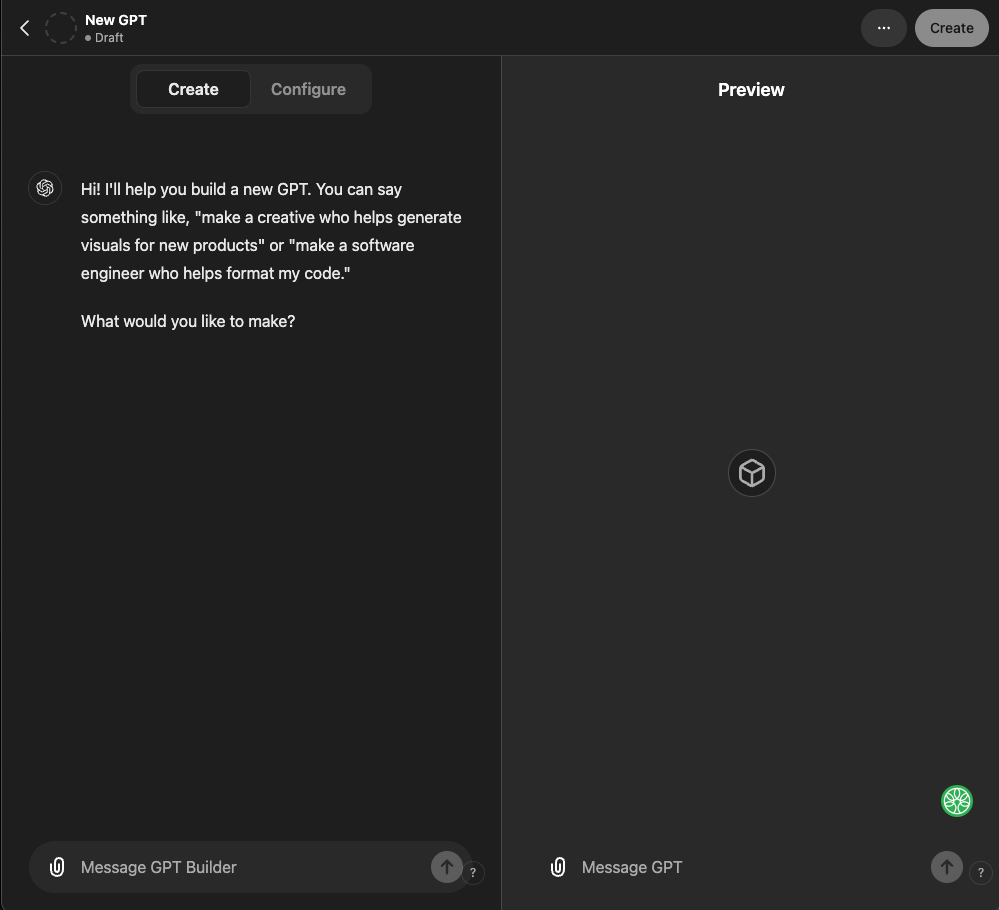Open the three-dots more options menu
Screen dimensions: 999x910
coord(883,28)
